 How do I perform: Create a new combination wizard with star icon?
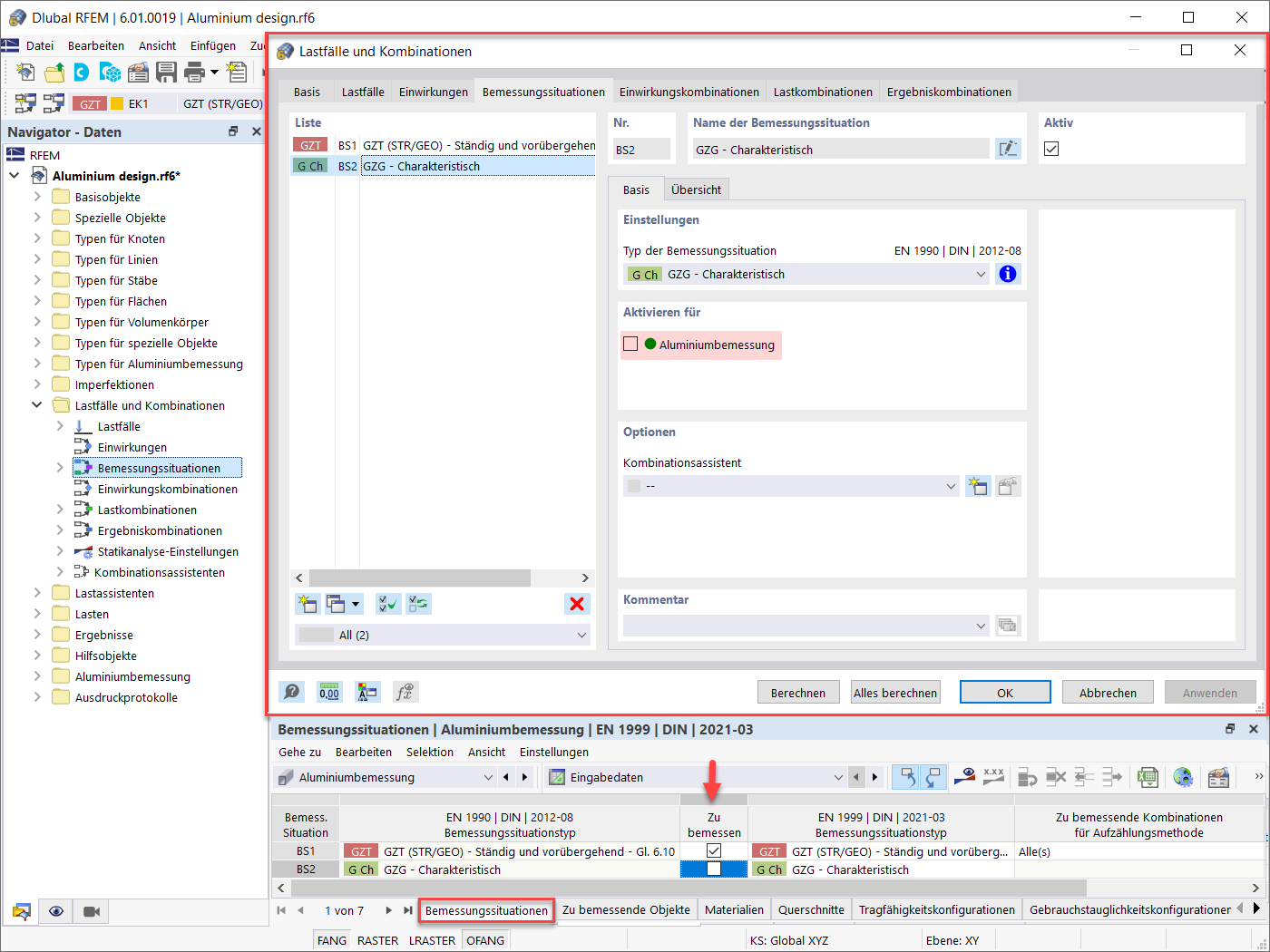[x=978, y=486]
